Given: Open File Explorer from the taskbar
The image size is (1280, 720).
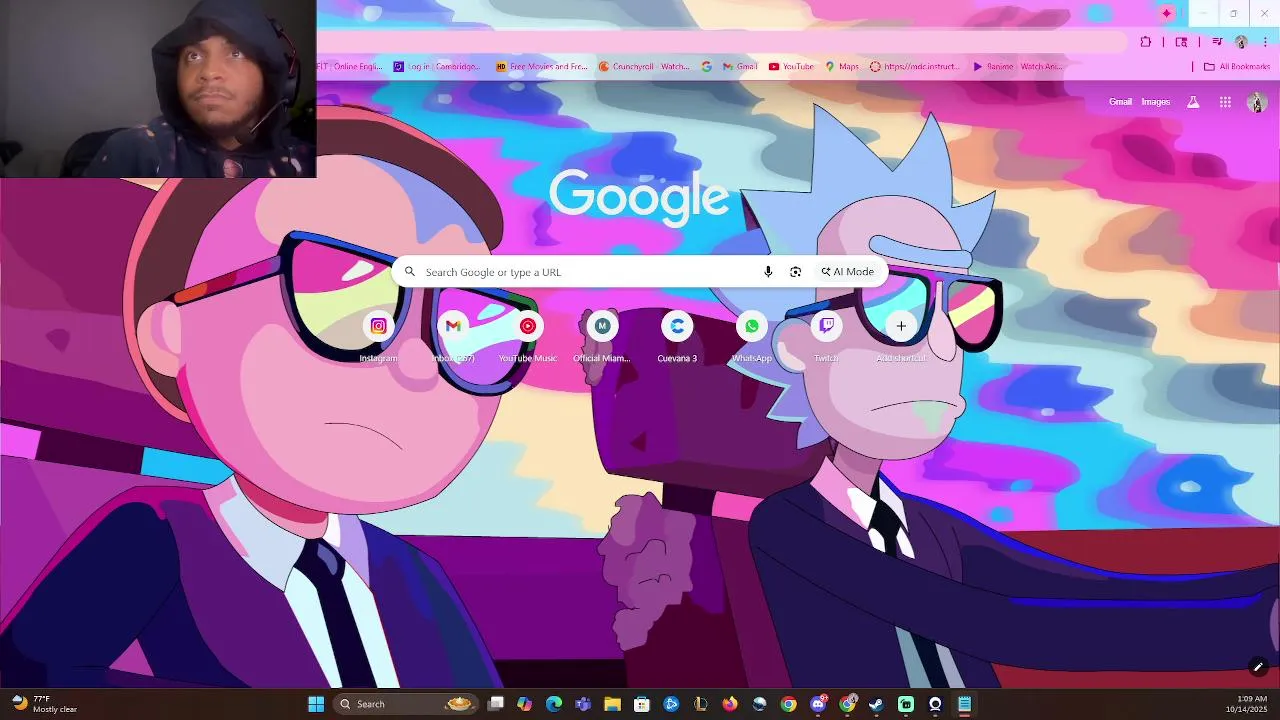Looking at the screenshot, I should pyautogui.click(x=612, y=704).
